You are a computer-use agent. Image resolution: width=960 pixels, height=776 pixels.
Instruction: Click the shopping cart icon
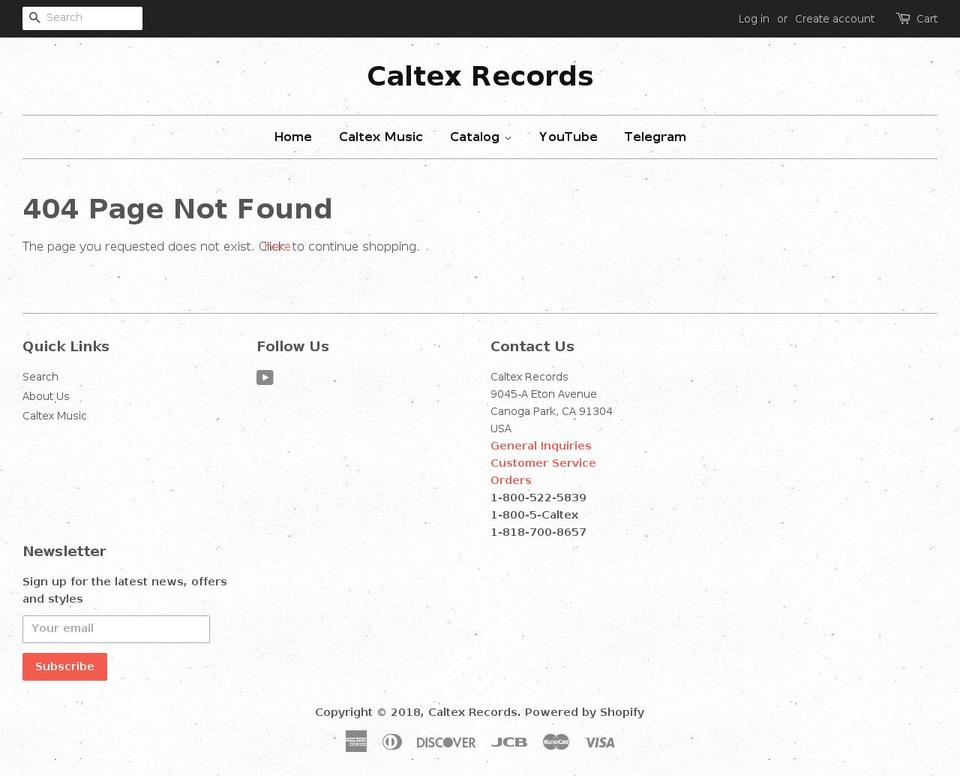coord(903,18)
